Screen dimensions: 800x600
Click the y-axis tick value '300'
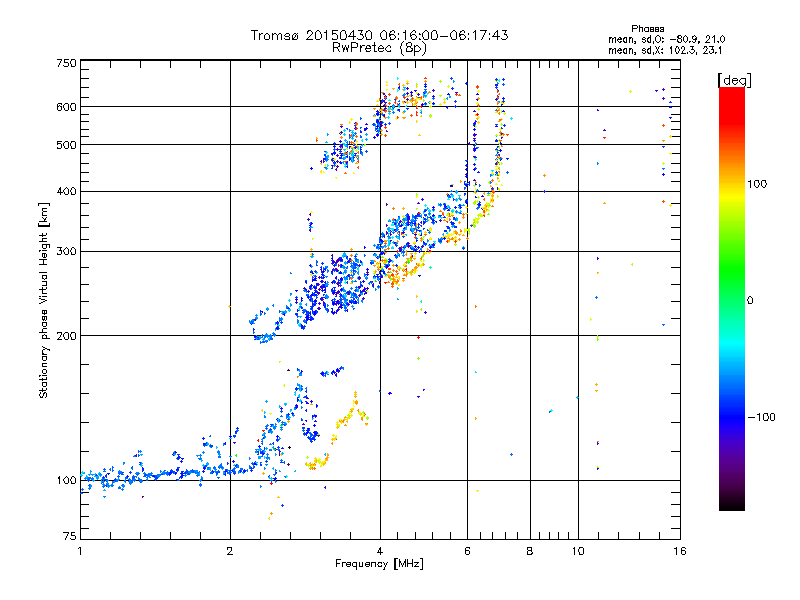(66, 252)
